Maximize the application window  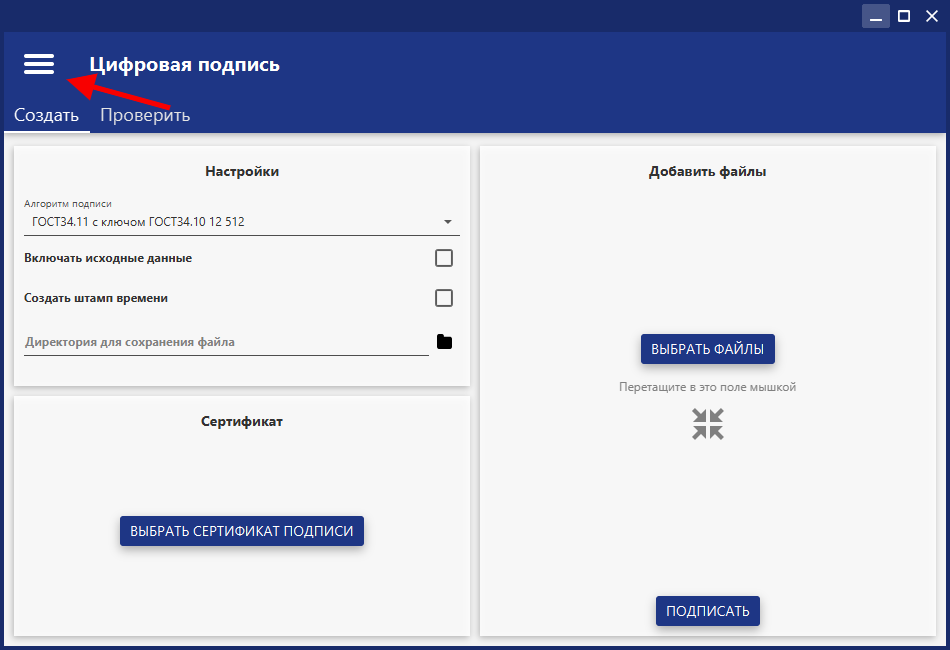(x=904, y=16)
